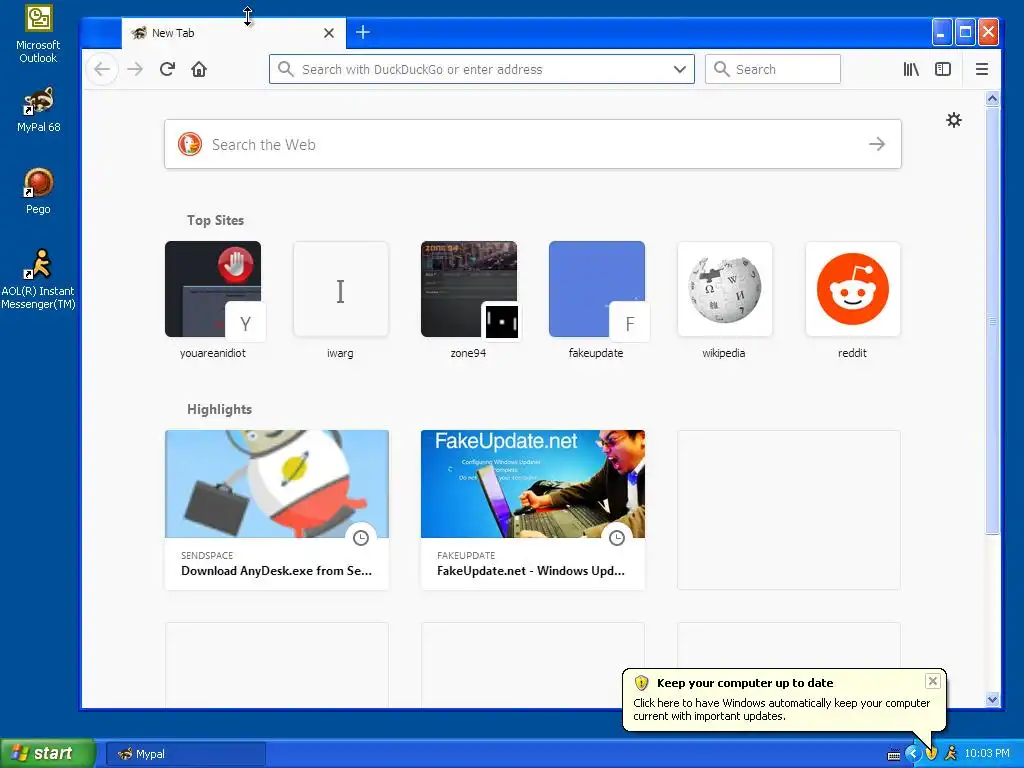Open MyPal 68 desktop shortcut
1024x768 pixels.
38,110
